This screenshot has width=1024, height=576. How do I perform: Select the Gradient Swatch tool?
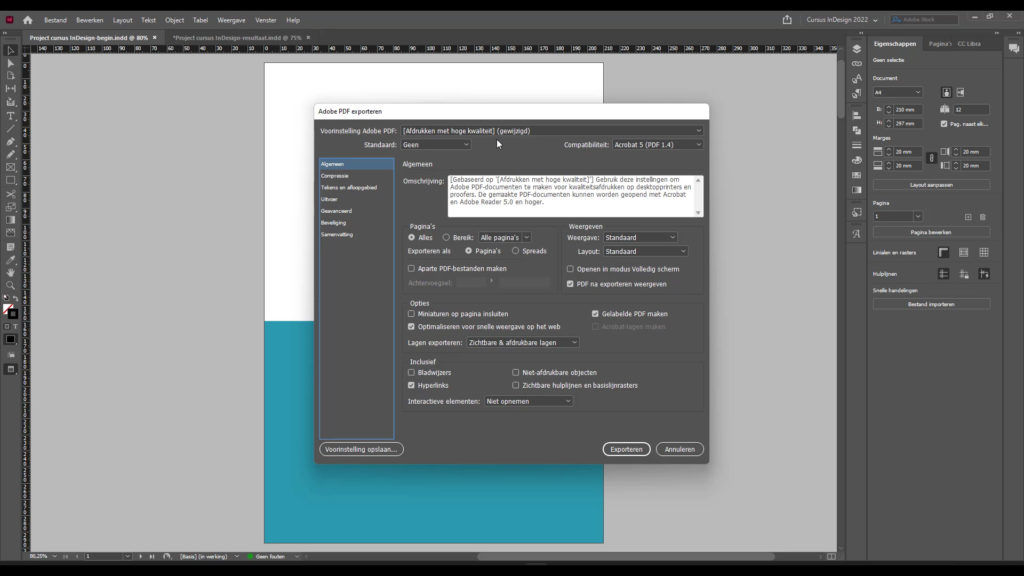point(10,220)
